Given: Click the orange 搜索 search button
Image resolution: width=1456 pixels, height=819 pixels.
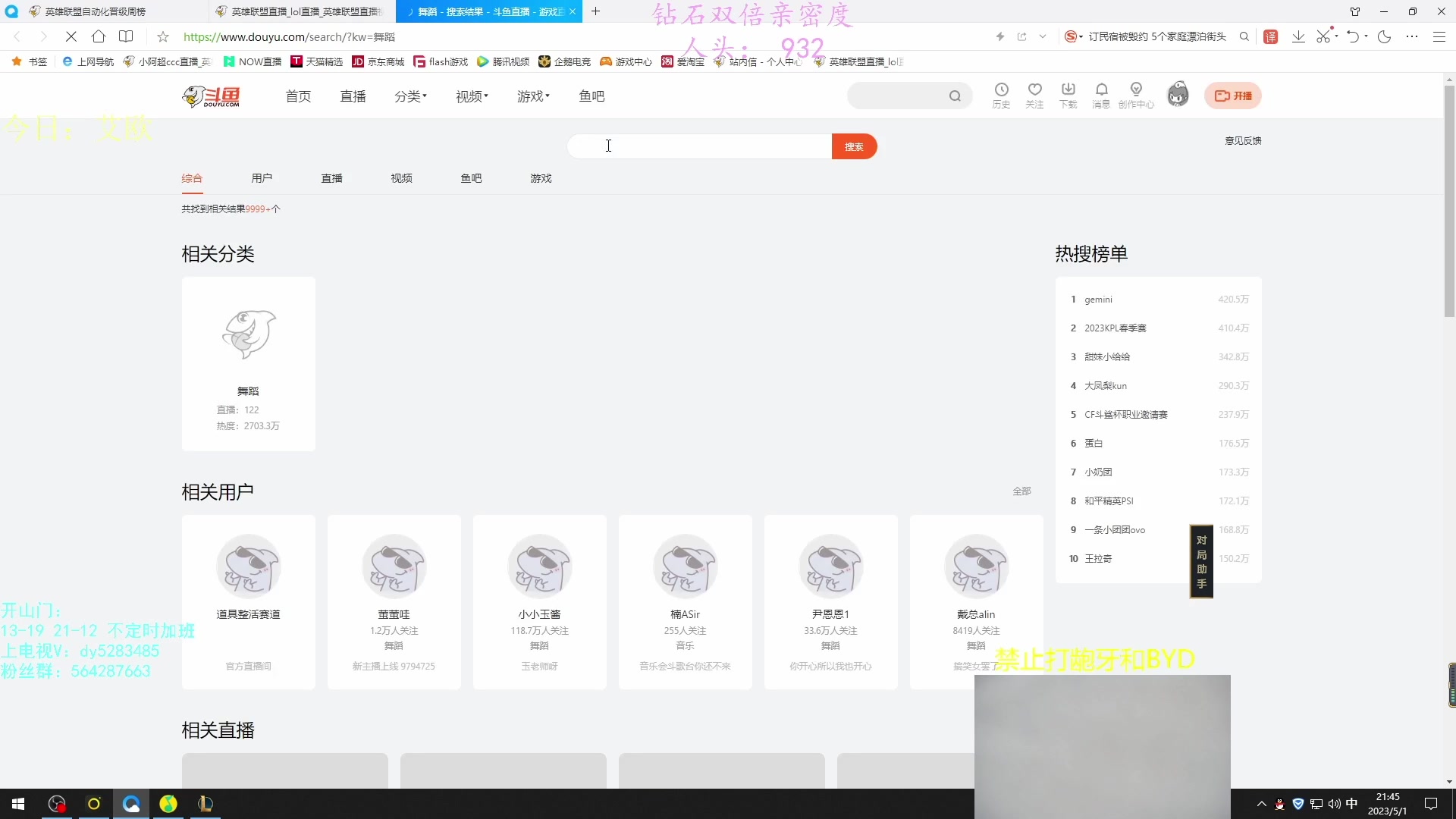Looking at the screenshot, I should click(854, 146).
